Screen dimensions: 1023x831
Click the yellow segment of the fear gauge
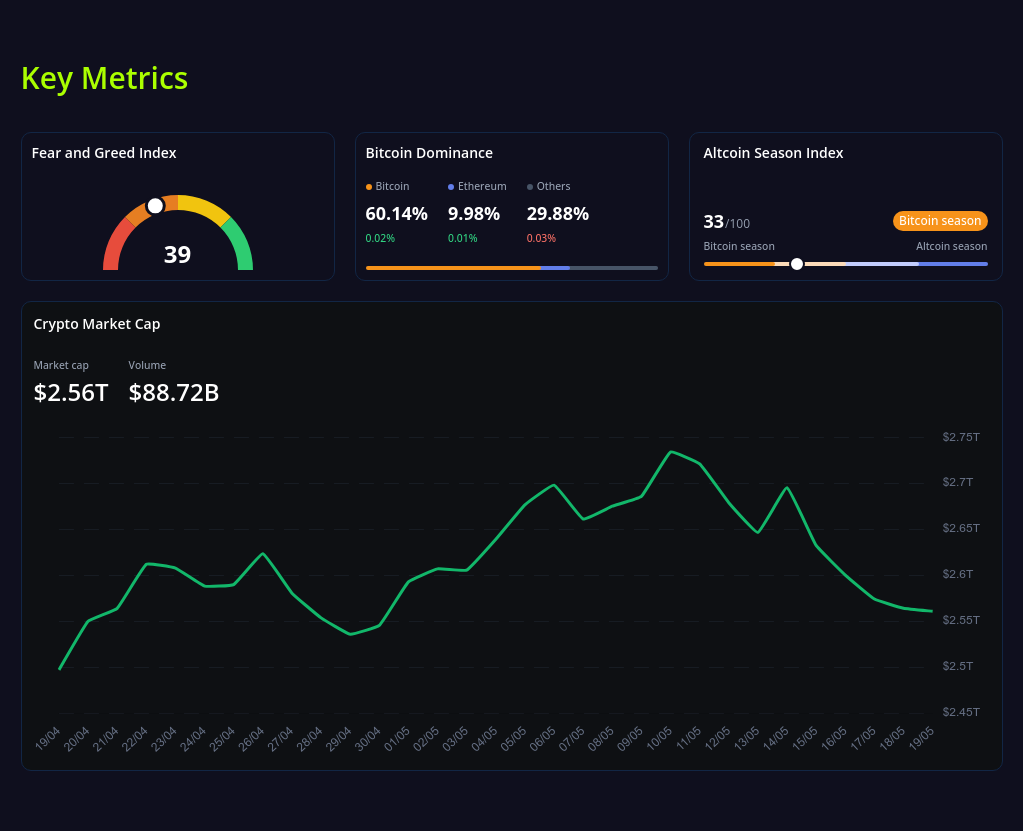(204, 207)
